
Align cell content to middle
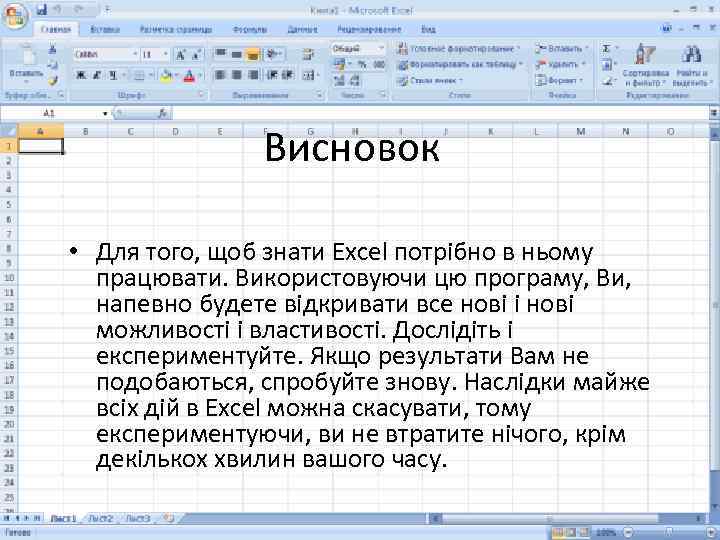pos(236,54)
